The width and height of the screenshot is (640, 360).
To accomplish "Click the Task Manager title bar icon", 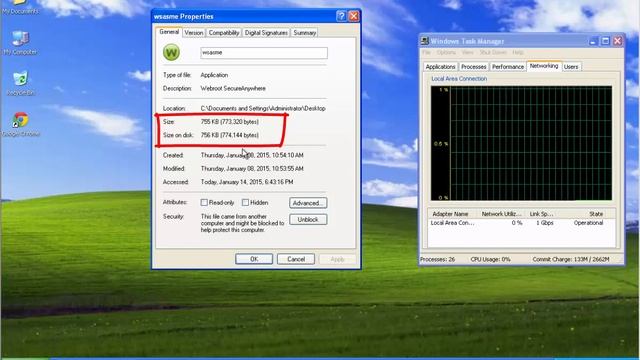I will [x=424, y=41].
